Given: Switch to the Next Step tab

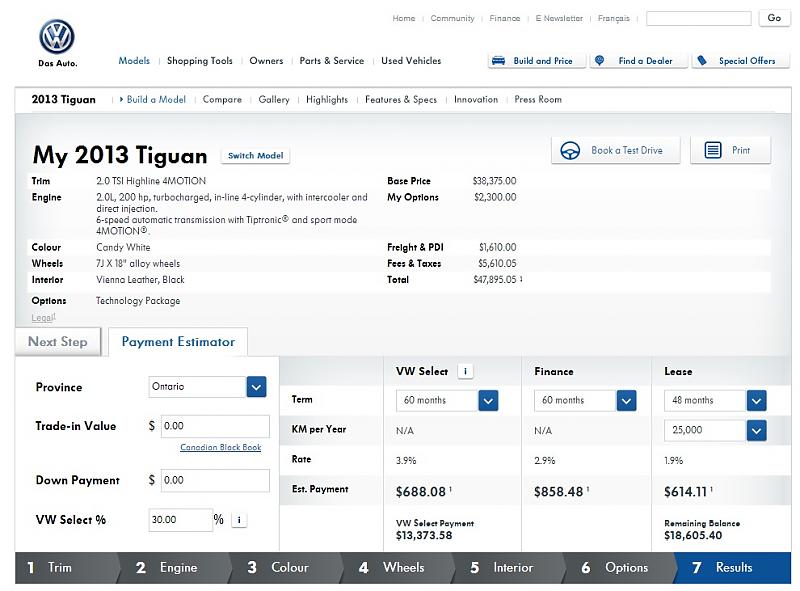Looking at the screenshot, I should [x=58, y=341].
